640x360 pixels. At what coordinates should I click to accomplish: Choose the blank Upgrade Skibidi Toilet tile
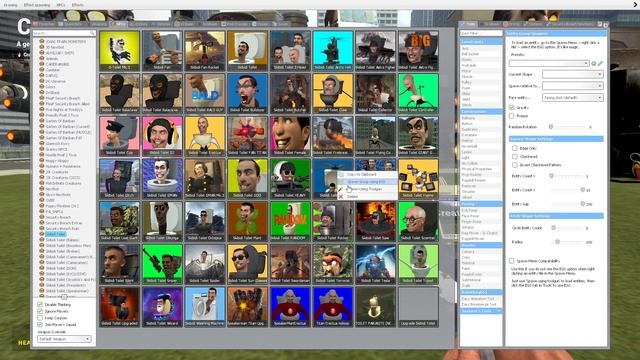point(418,307)
